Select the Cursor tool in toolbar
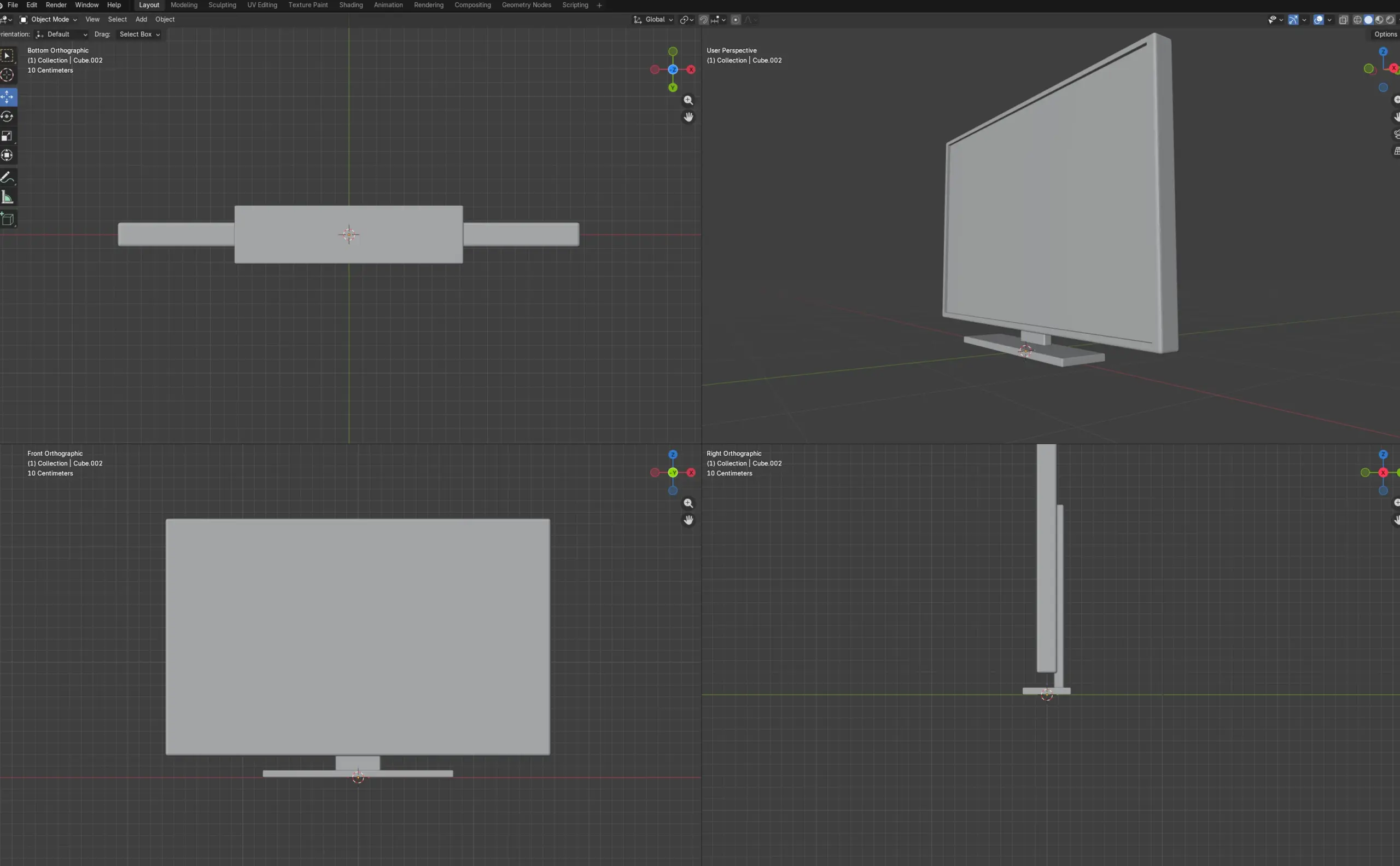The image size is (1400, 866). (8, 75)
